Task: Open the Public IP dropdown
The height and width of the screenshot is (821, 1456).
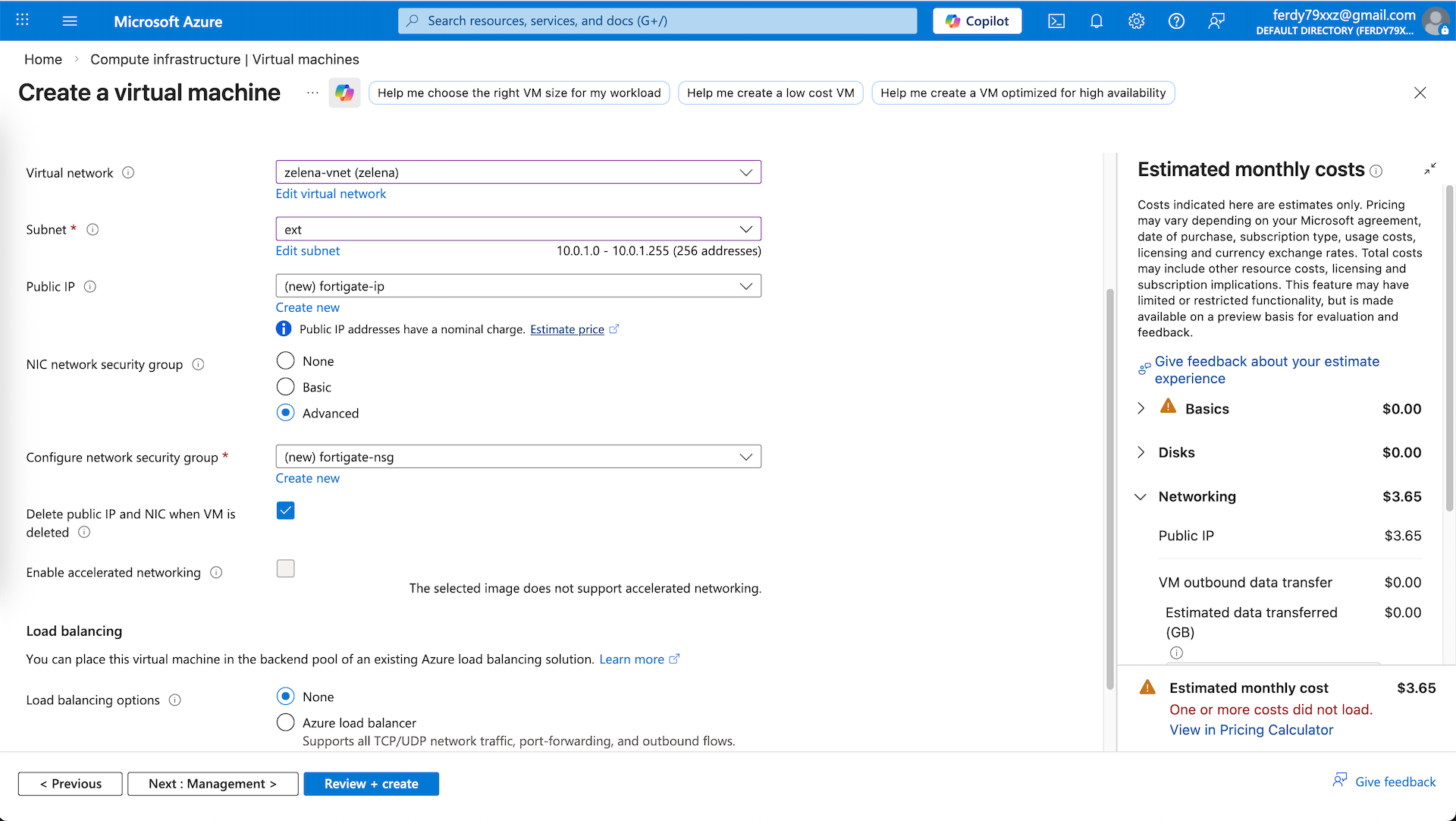Action: coord(518,286)
